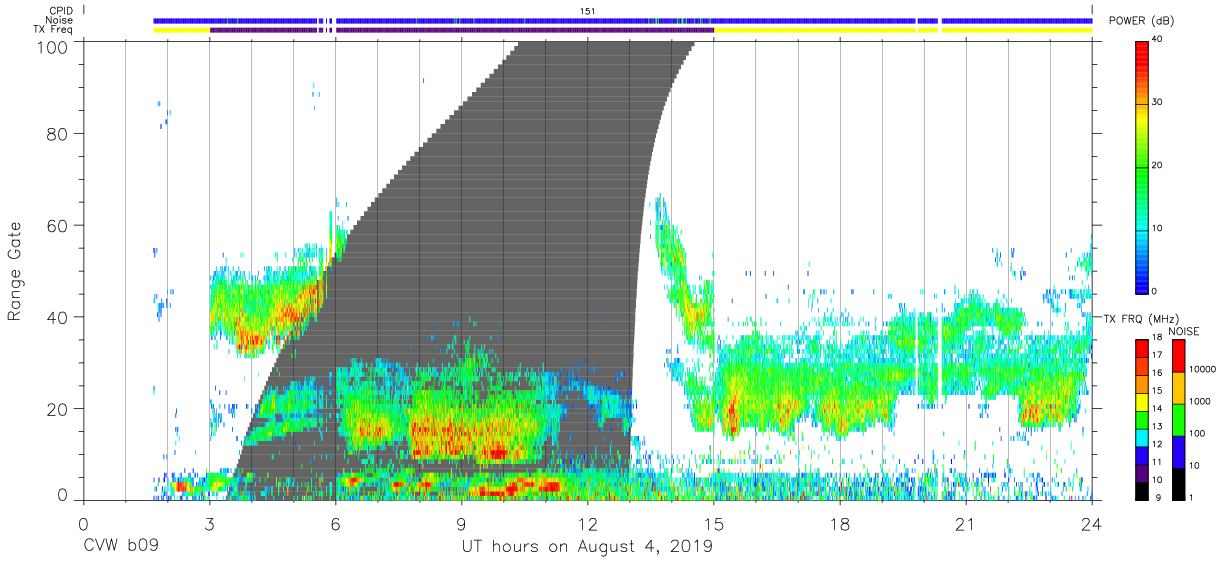Click the noise legend 100 green swatch
Screen dimensions: 1228x567
[1179, 419]
